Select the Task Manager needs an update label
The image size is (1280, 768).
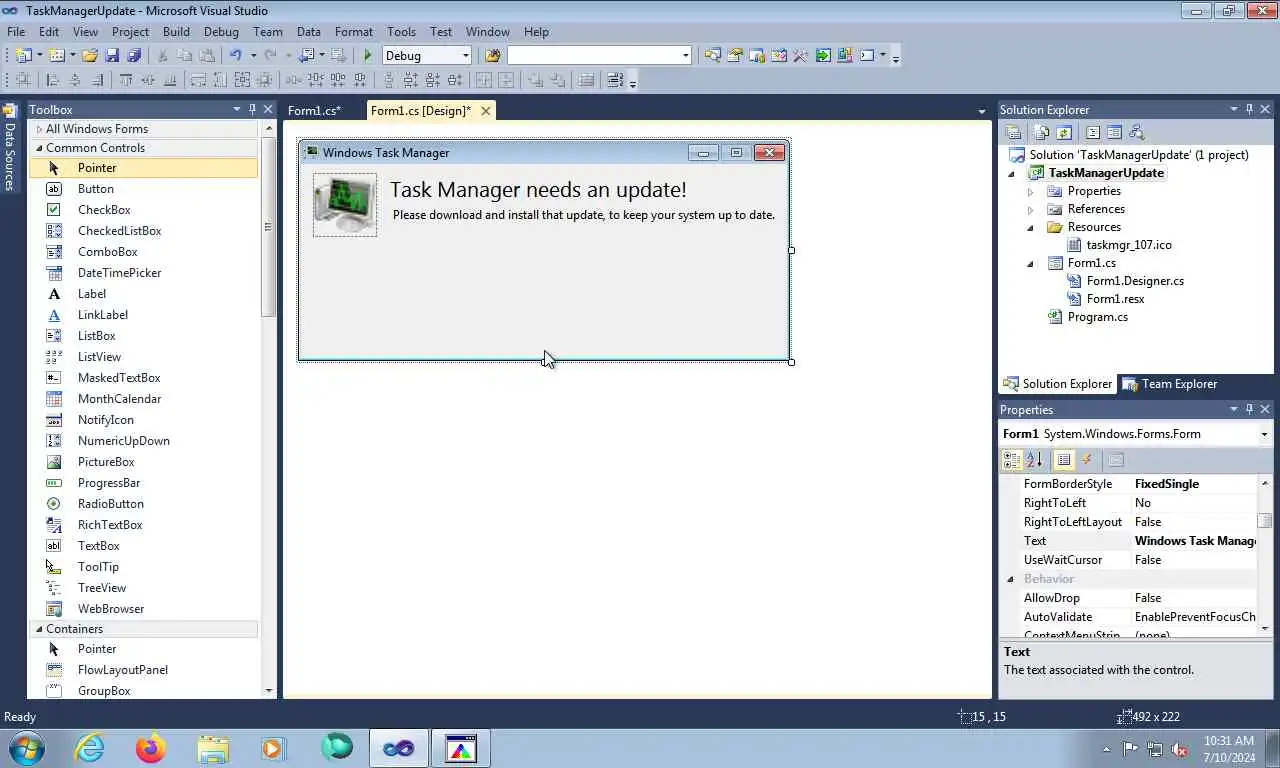[538, 190]
